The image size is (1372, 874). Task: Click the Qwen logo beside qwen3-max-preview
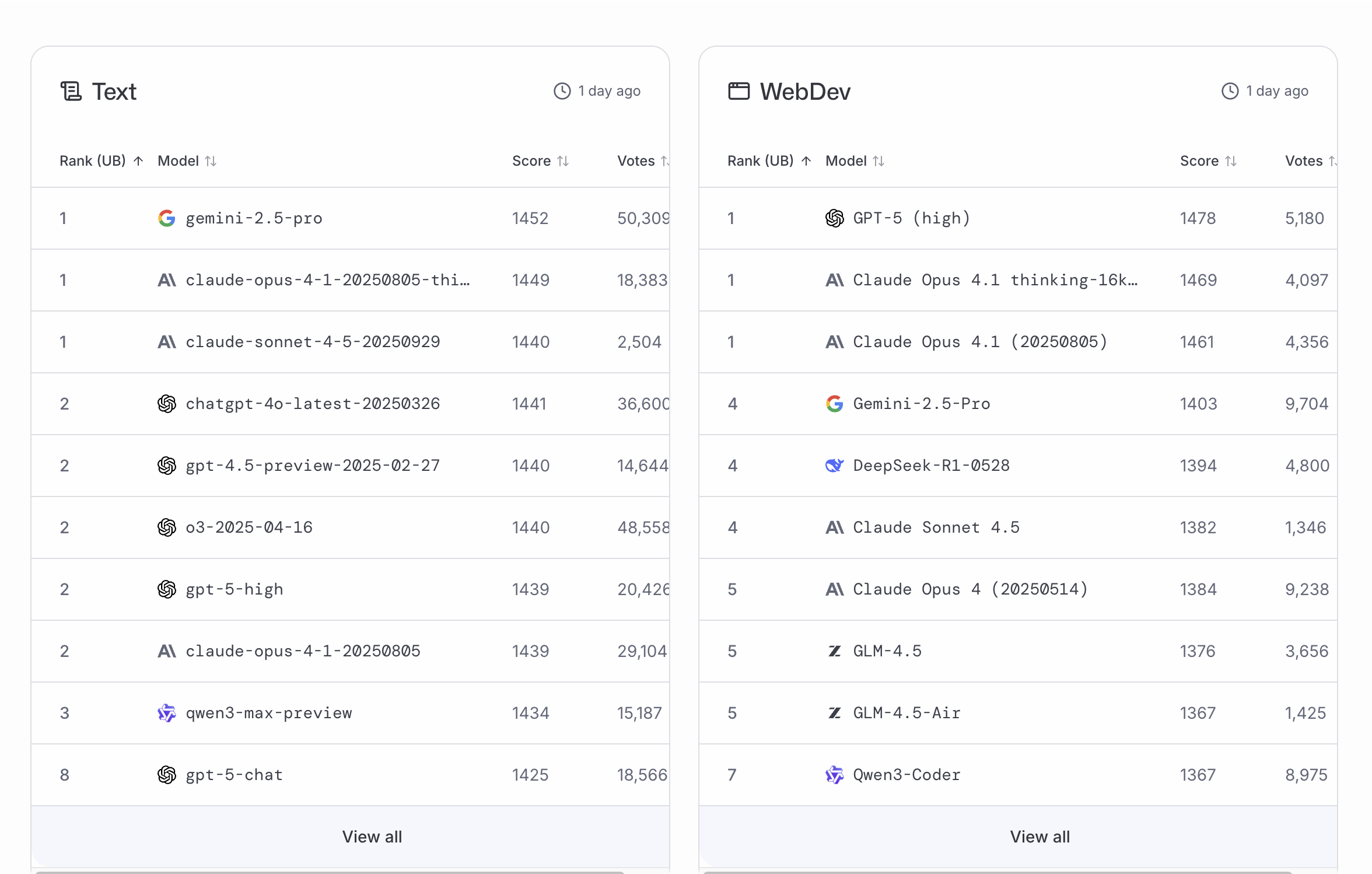(166, 713)
